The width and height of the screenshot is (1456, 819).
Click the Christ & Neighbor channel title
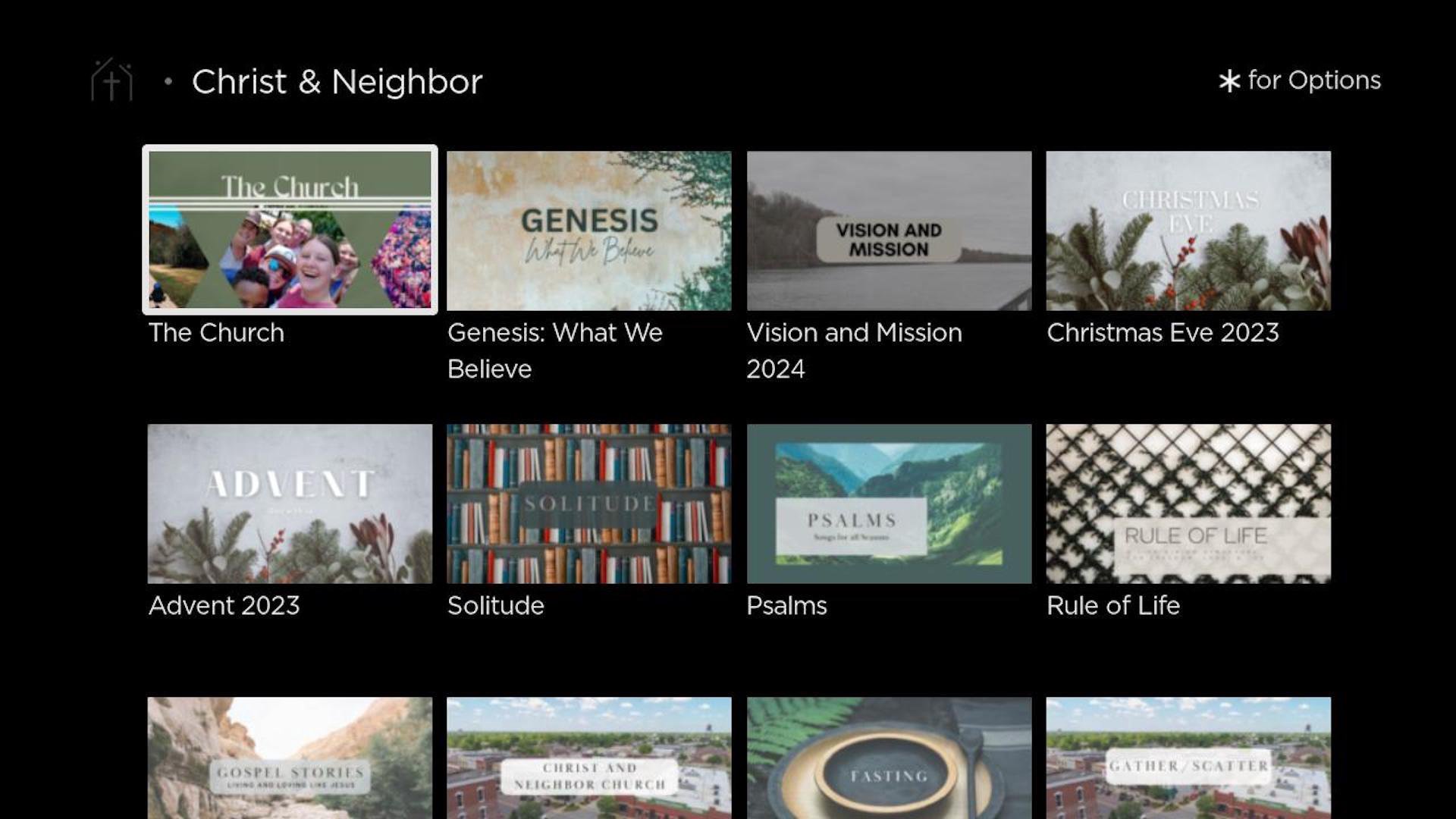[x=337, y=82]
